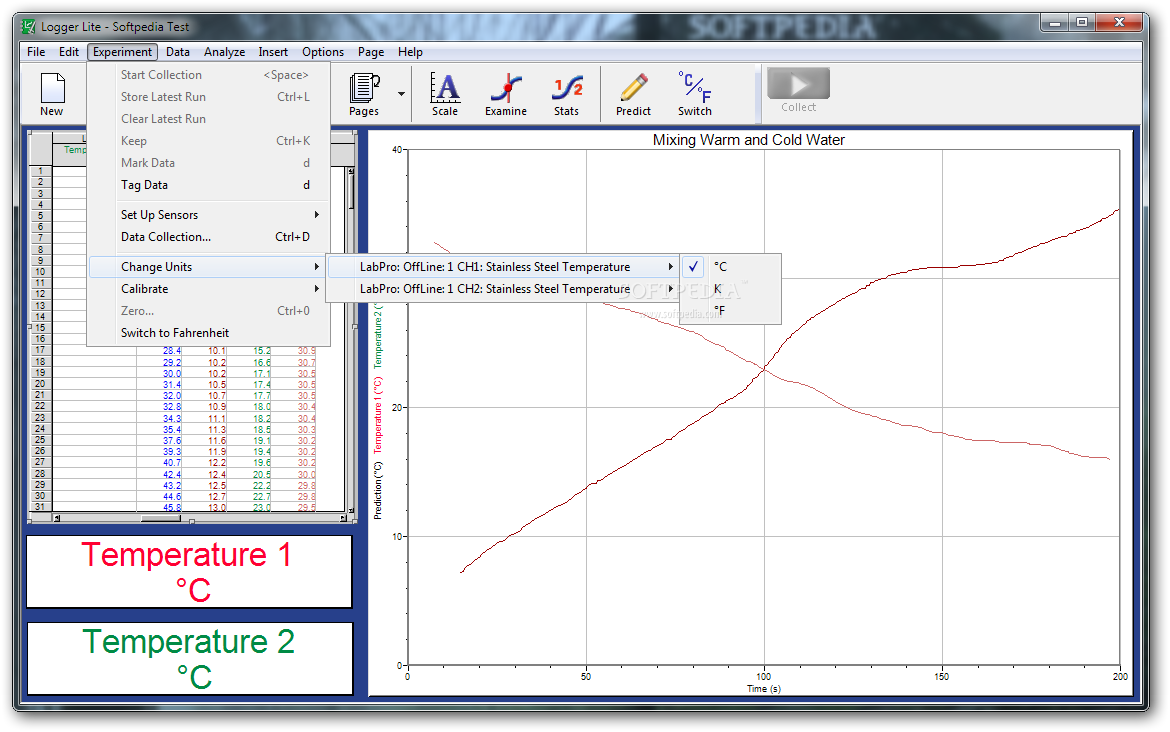Viewport: 1170px width, 732px height.
Task: Click x-axis maximum value 200
Action: (1120, 676)
